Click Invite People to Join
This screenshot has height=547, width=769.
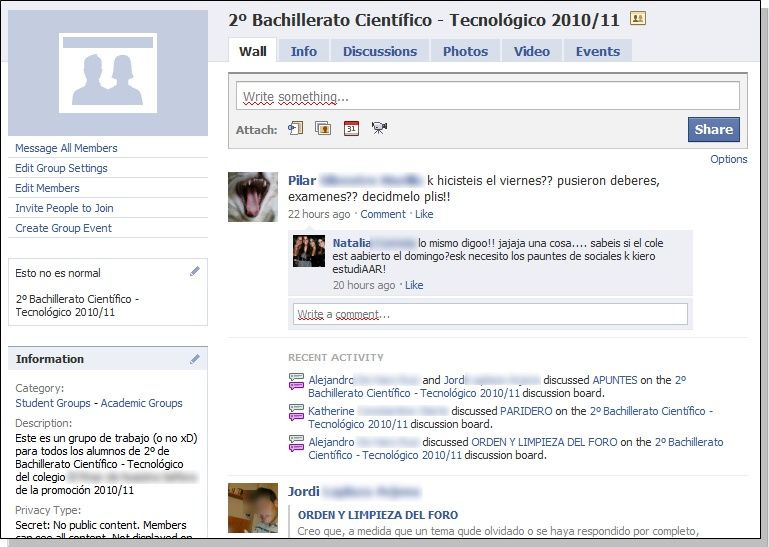pyautogui.click(x=64, y=208)
